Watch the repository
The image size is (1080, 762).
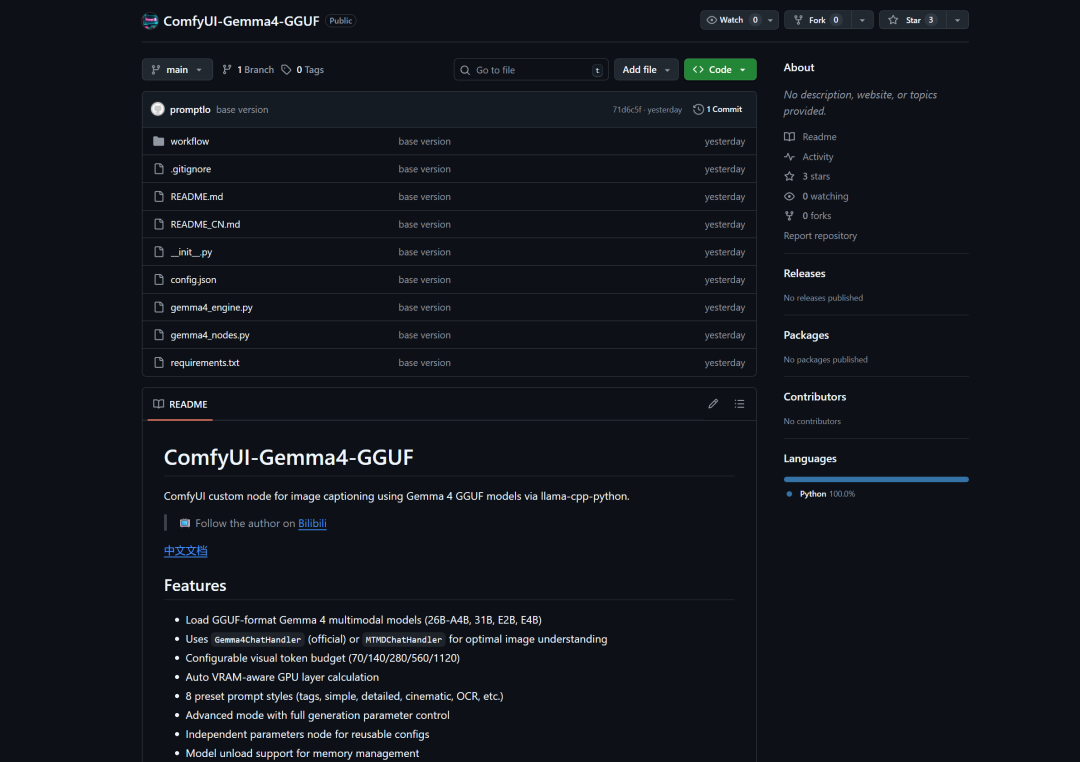click(732, 20)
